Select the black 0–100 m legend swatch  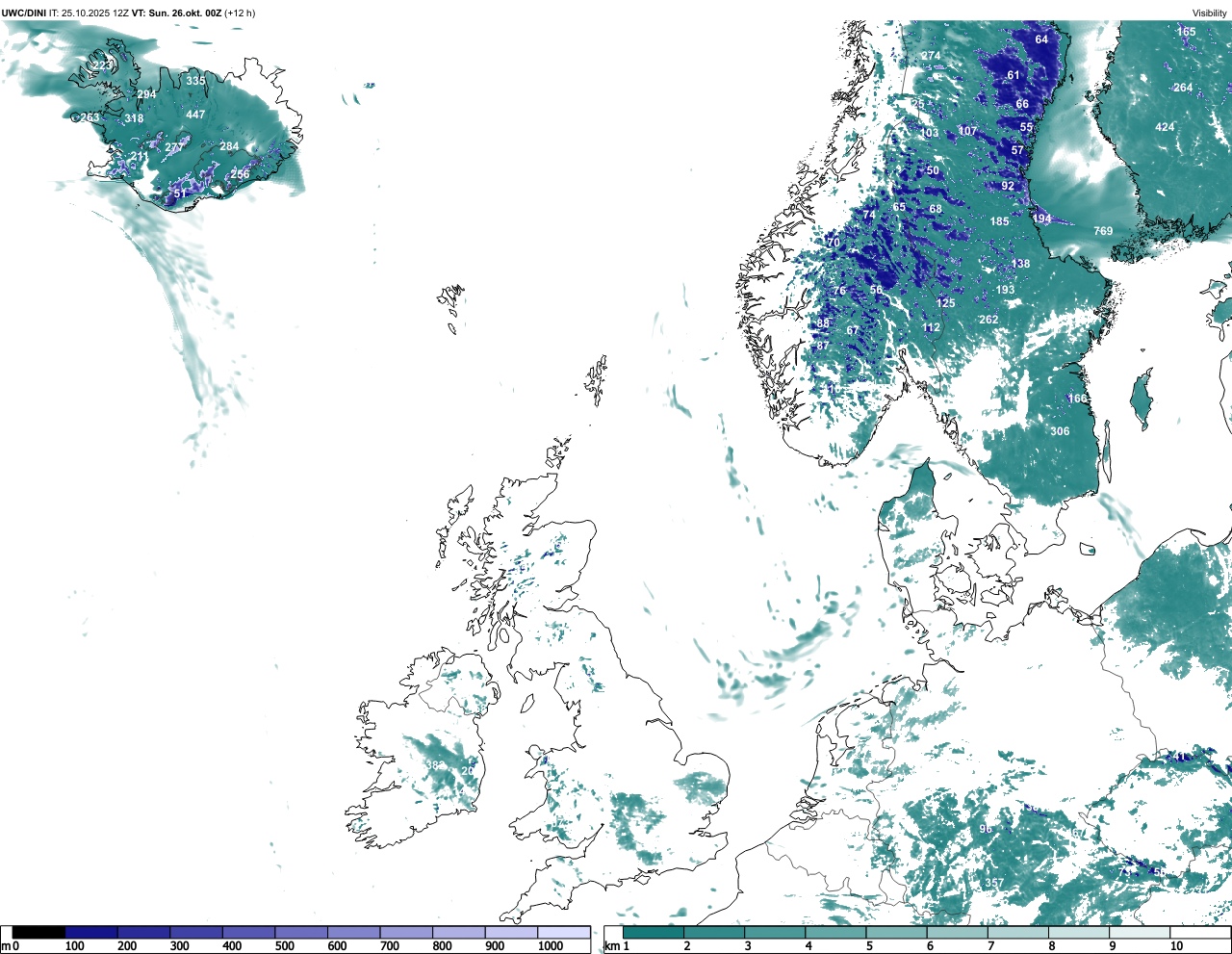click(38, 932)
